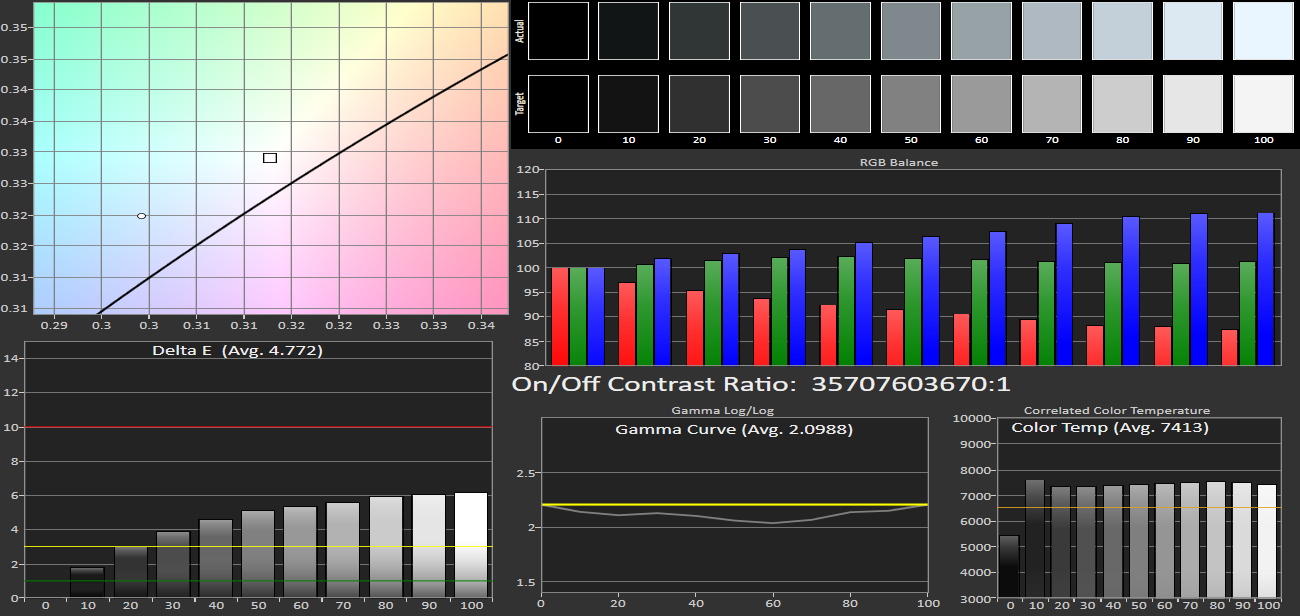Viewport: 1300px width, 616px height.
Task: Select the Color Temp bar at 0
Action: point(1009,567)
